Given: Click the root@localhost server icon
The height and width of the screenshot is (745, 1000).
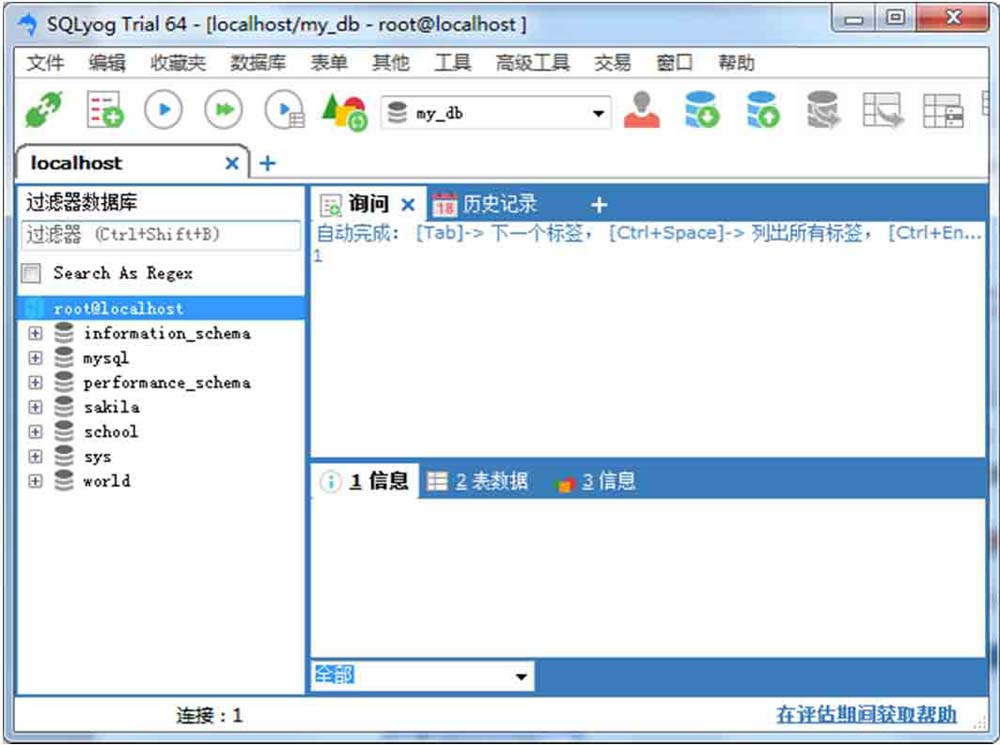Looking at the screenshot, I should (x=34, y=309).
